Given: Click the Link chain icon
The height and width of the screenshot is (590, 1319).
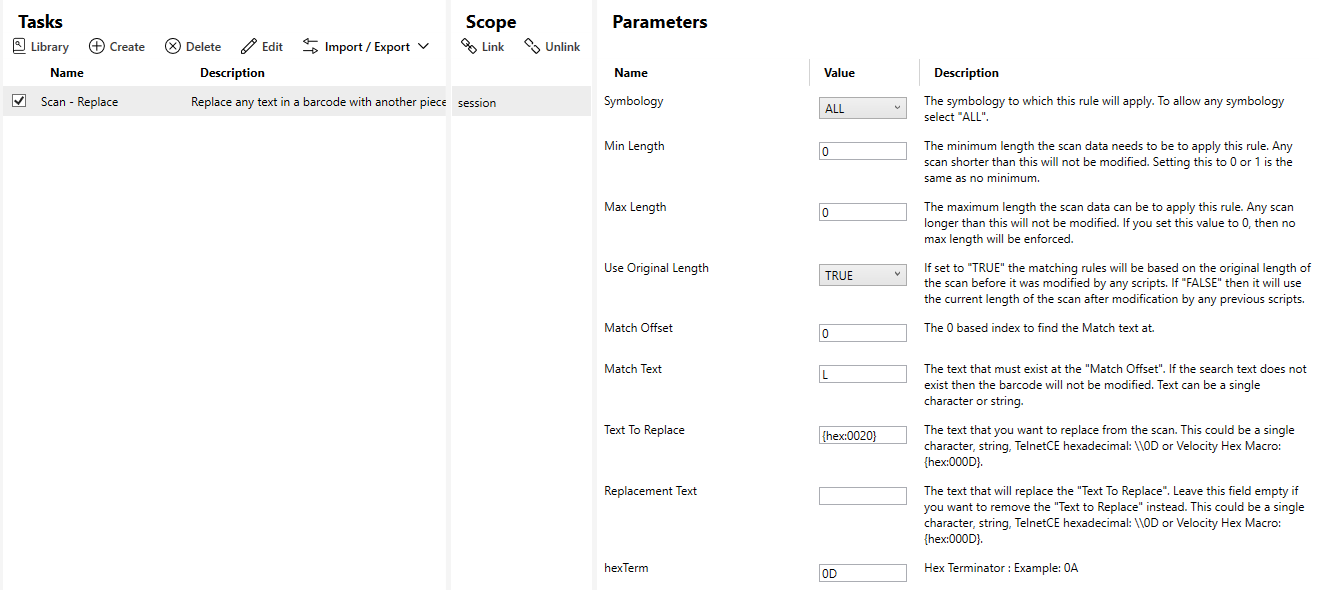Looking at the screenshot, I should [468, 46].
